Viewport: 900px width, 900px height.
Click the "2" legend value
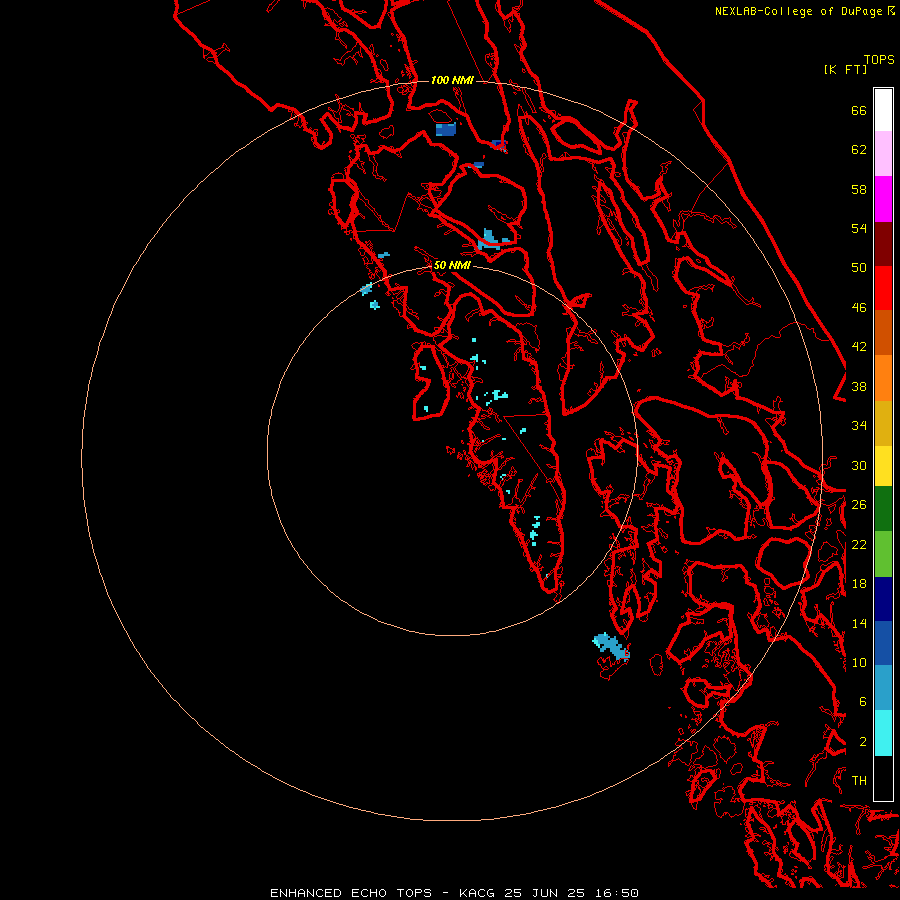(x=862, y=742)
